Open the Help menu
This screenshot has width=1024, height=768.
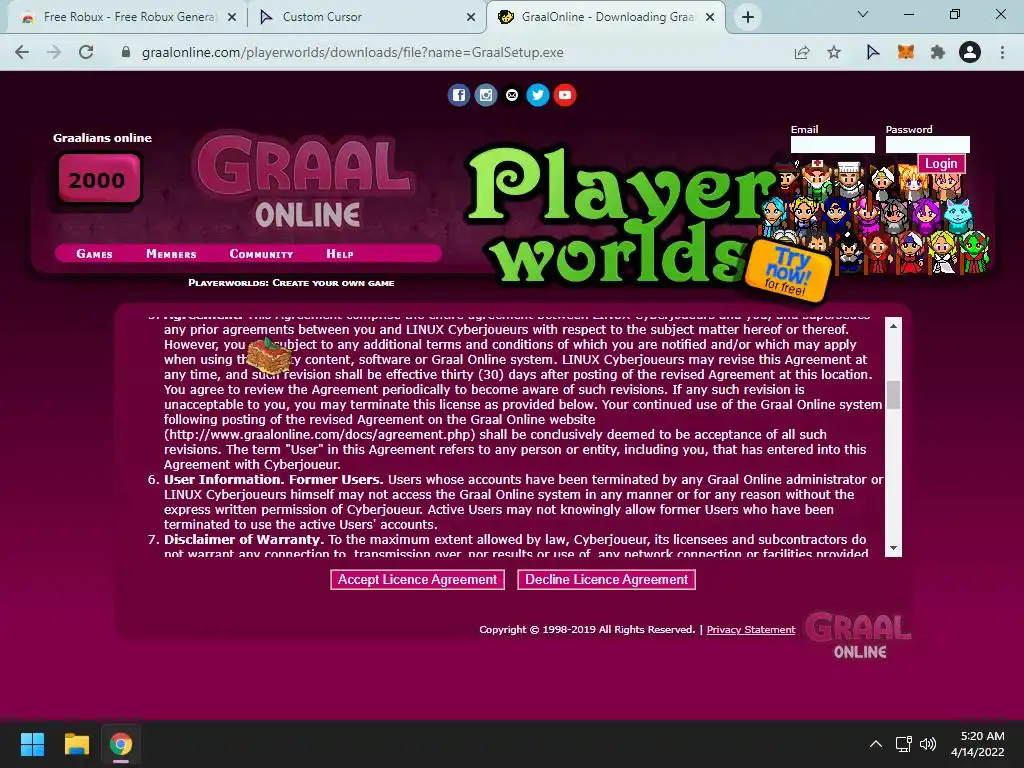coord(340,254)
